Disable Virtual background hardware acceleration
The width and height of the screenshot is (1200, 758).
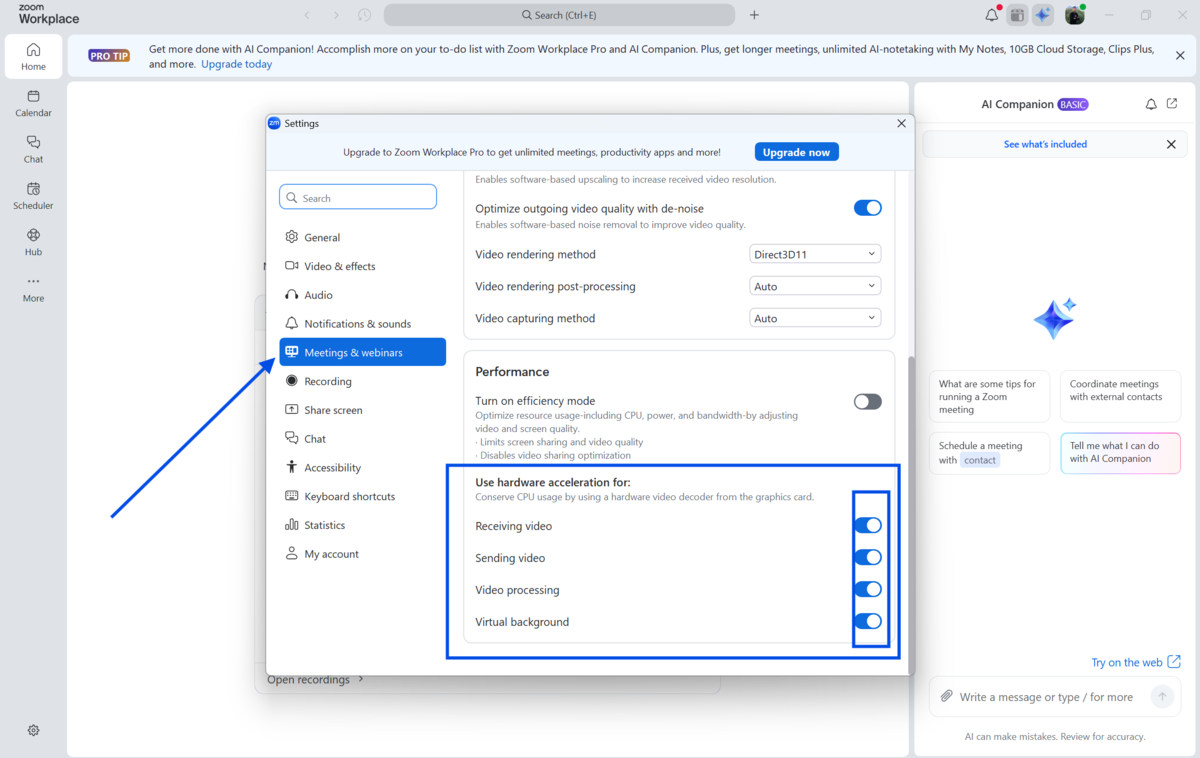(x=867, y=622)
